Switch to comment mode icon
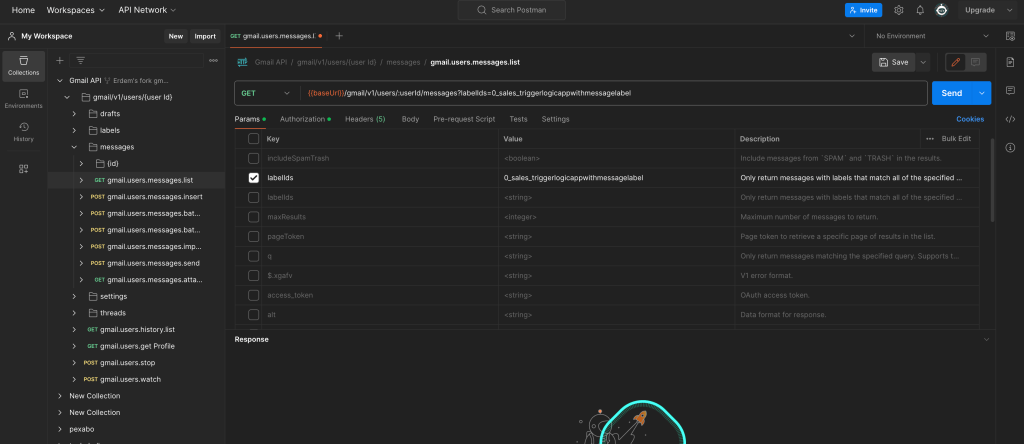The width and height of the screenshot is (1024, 444). 976,62
